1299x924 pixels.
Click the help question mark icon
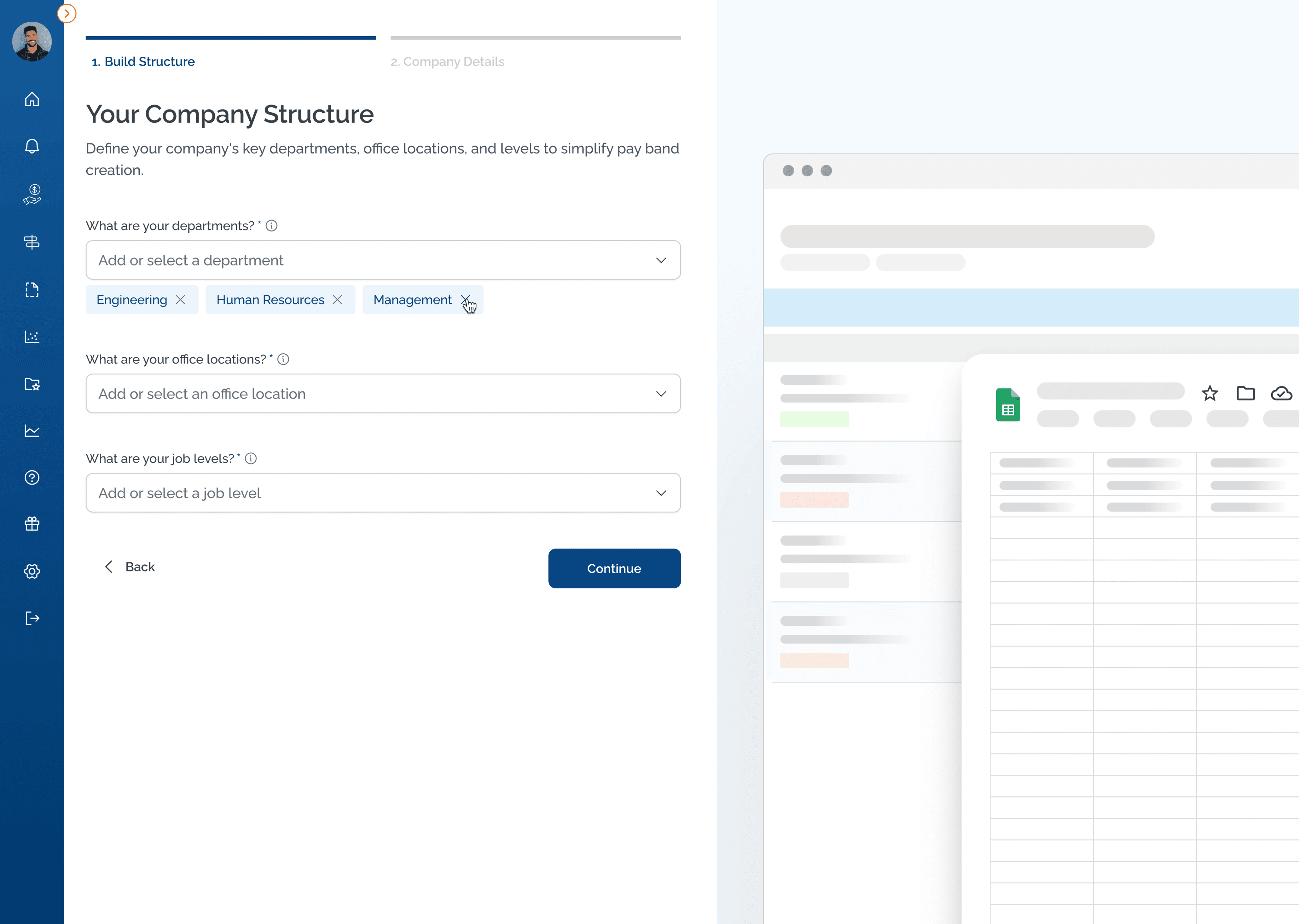click(x=32, y=477)
